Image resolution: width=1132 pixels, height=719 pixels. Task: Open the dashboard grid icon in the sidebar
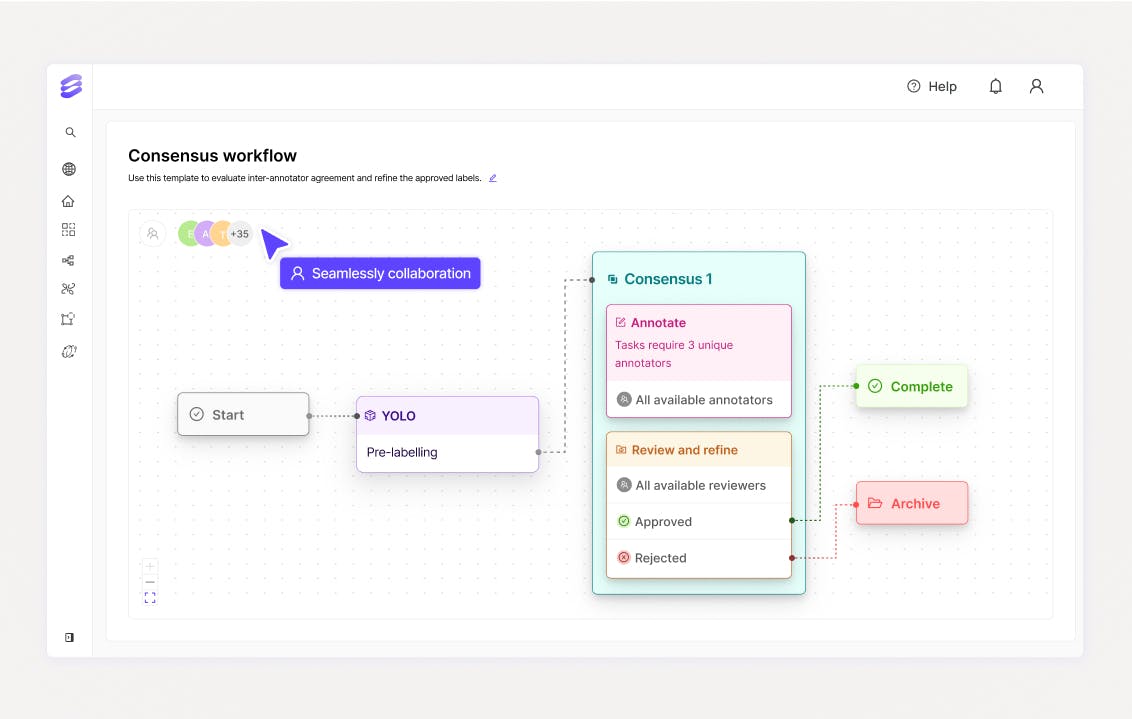[68, 229]
